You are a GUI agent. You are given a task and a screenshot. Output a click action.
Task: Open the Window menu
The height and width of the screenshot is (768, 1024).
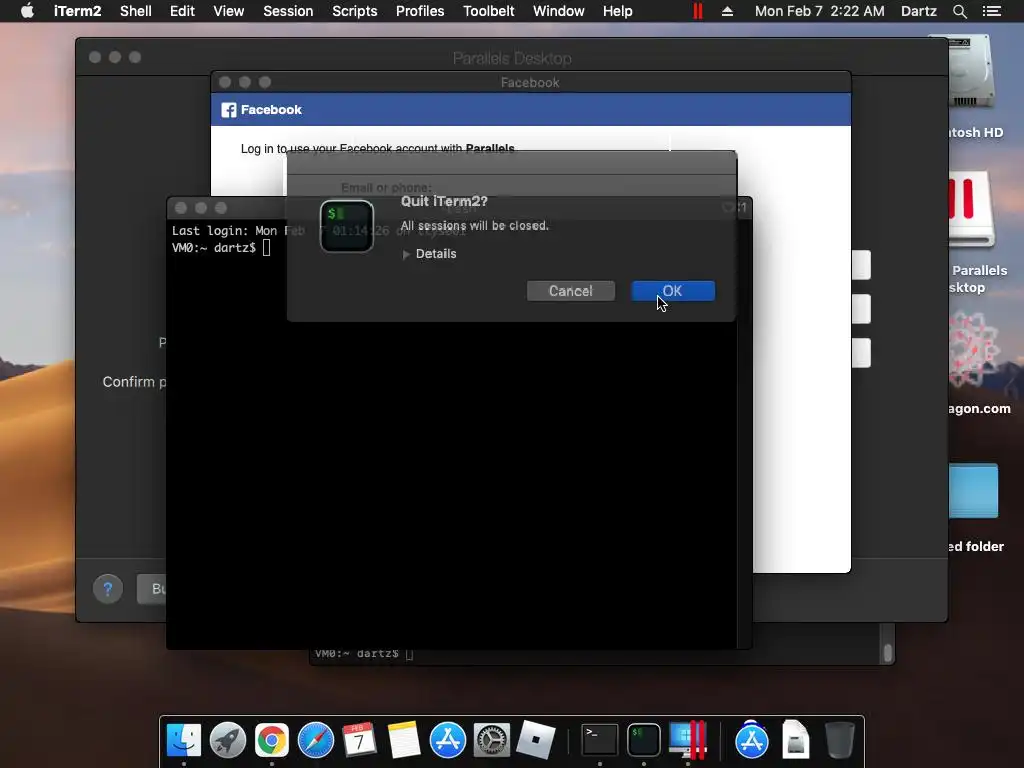tap(558, 11)
